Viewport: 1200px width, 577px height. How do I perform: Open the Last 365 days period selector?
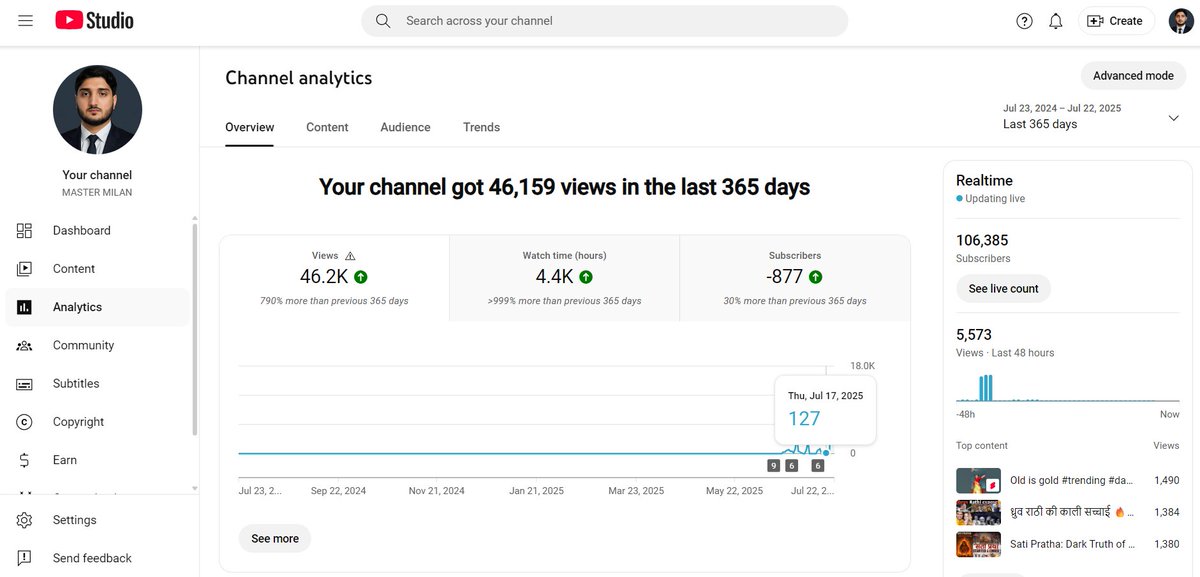pyautogui.click(x=1092, y=117)
